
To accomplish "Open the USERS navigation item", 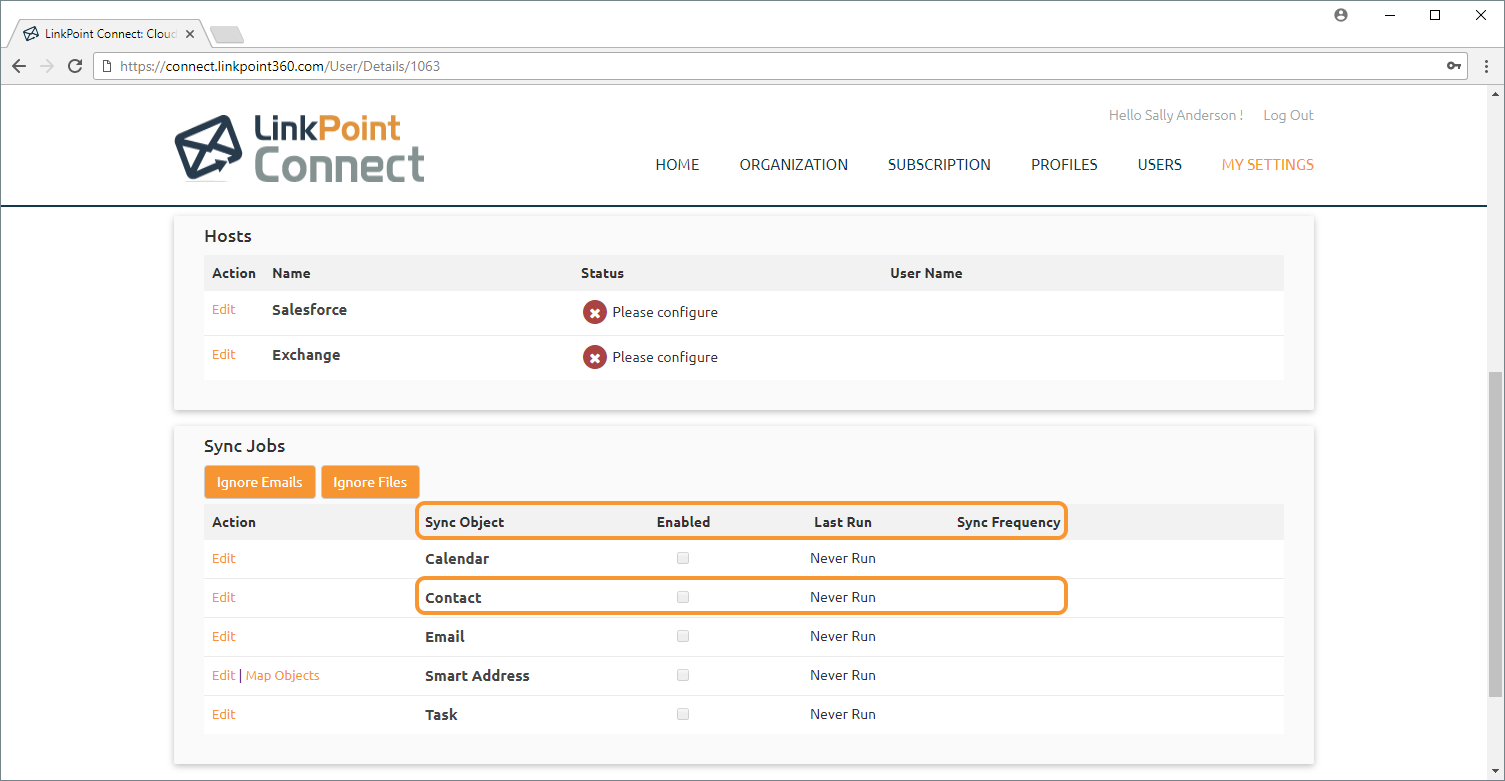I will [x=1160, y=165].
